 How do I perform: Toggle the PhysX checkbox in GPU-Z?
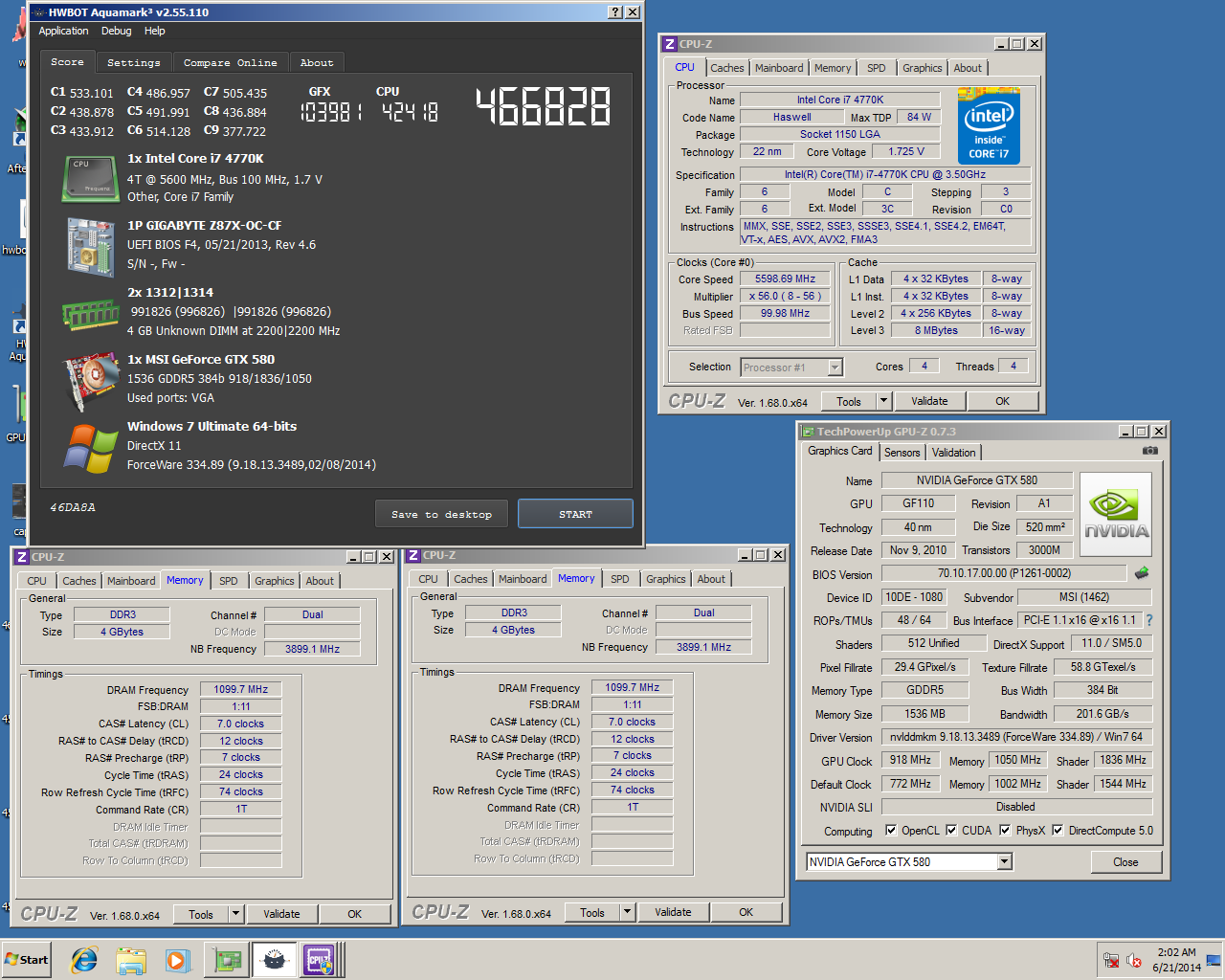1005,830
